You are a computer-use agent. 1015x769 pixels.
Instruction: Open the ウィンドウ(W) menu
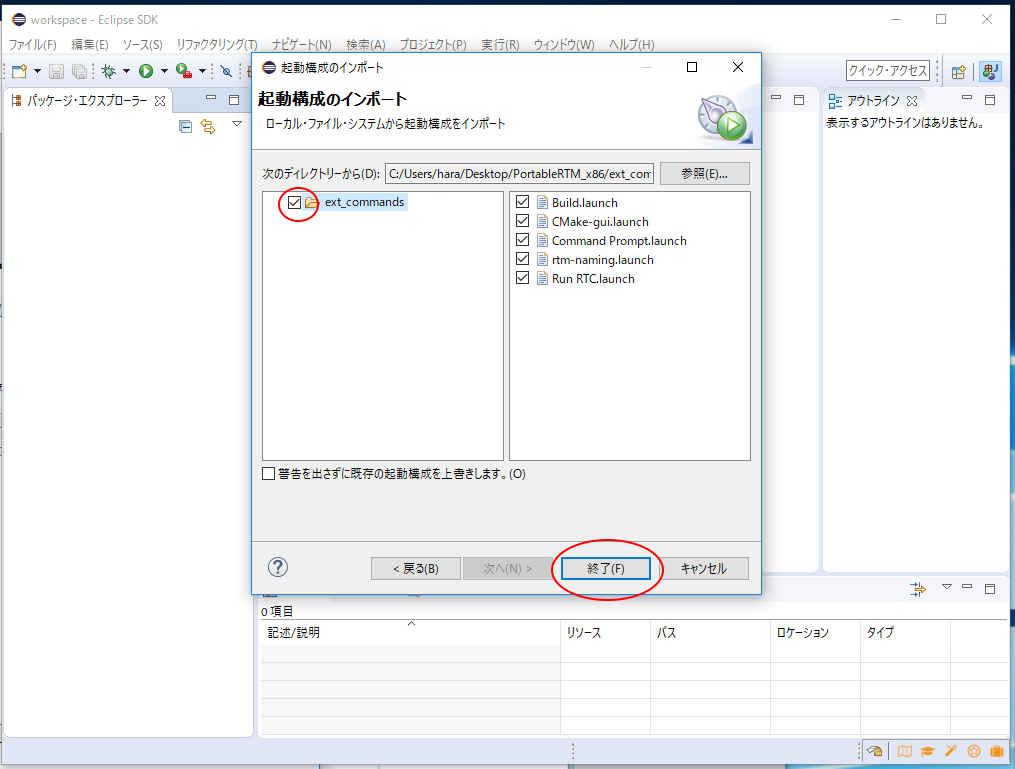(x=564, y=45)
